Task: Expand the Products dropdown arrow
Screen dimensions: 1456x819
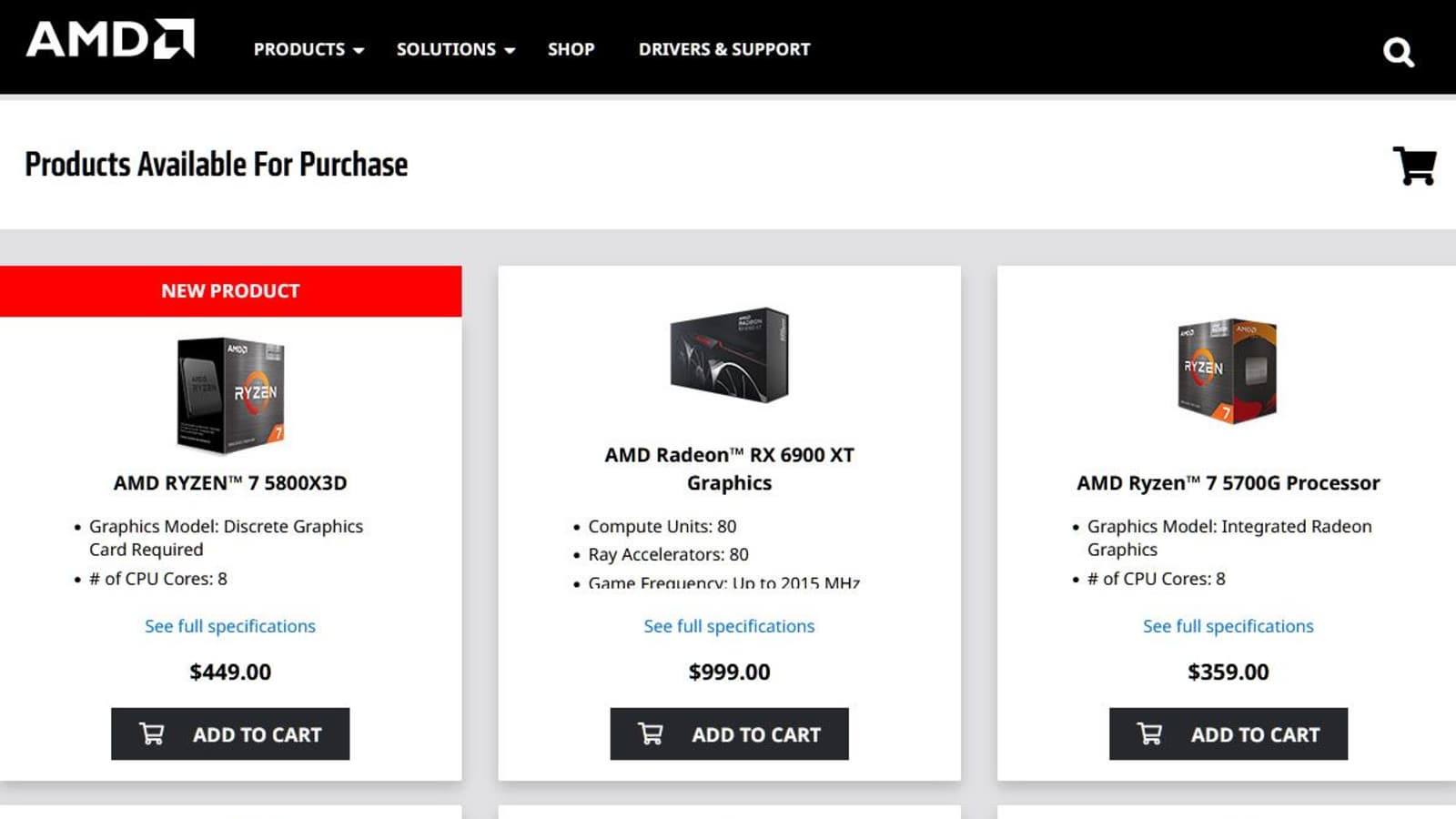Action: click(x=359, y=51)
